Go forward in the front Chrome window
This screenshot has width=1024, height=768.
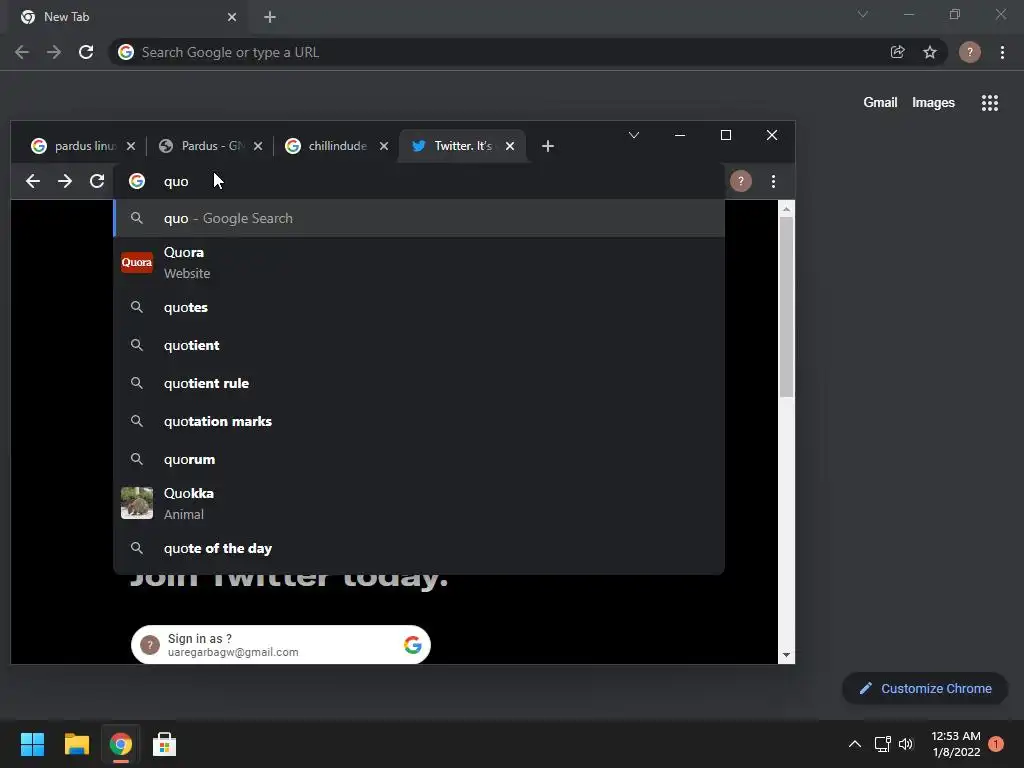[65, 181]
